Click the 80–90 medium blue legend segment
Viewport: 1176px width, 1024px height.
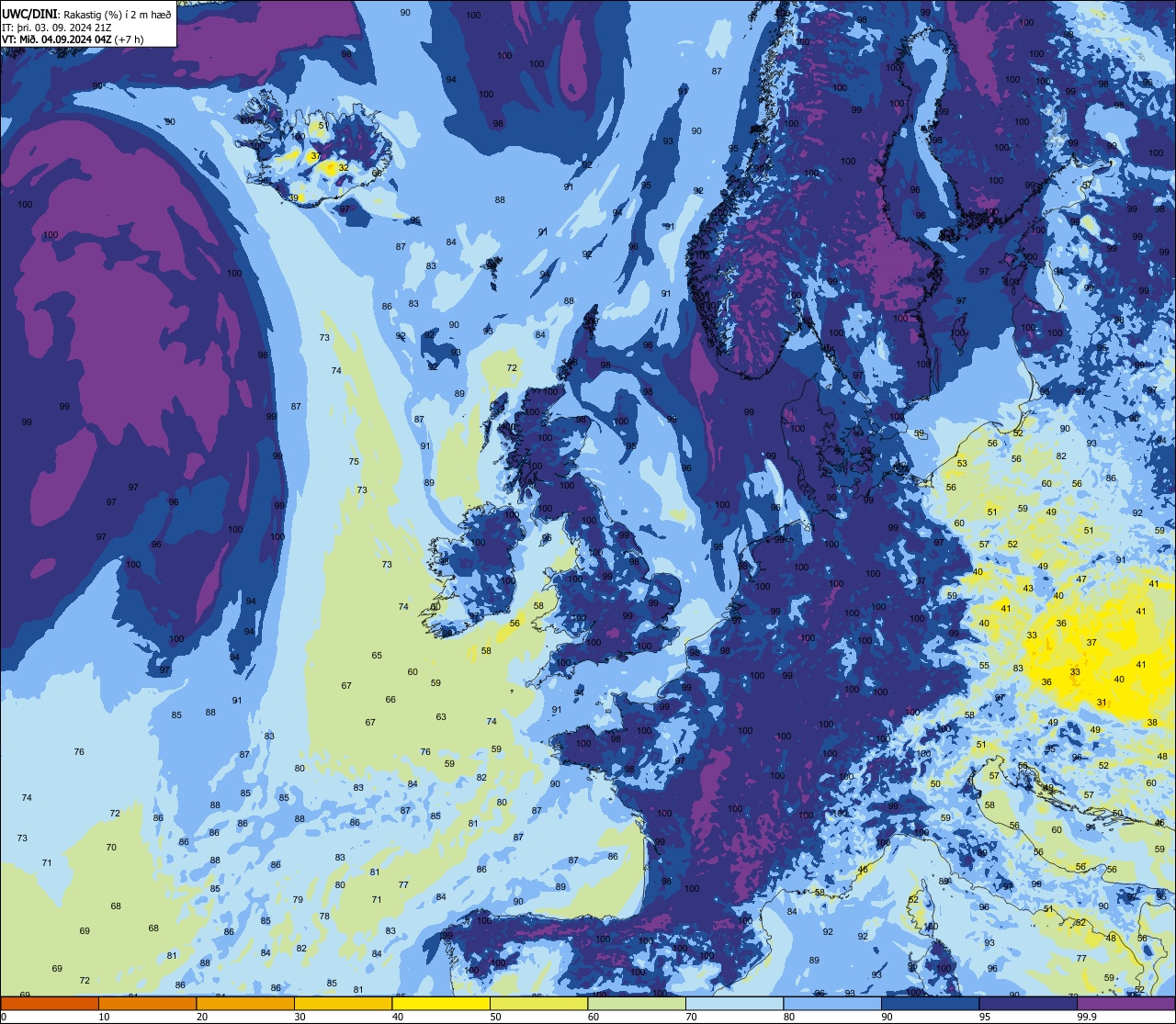(832, 1003)
